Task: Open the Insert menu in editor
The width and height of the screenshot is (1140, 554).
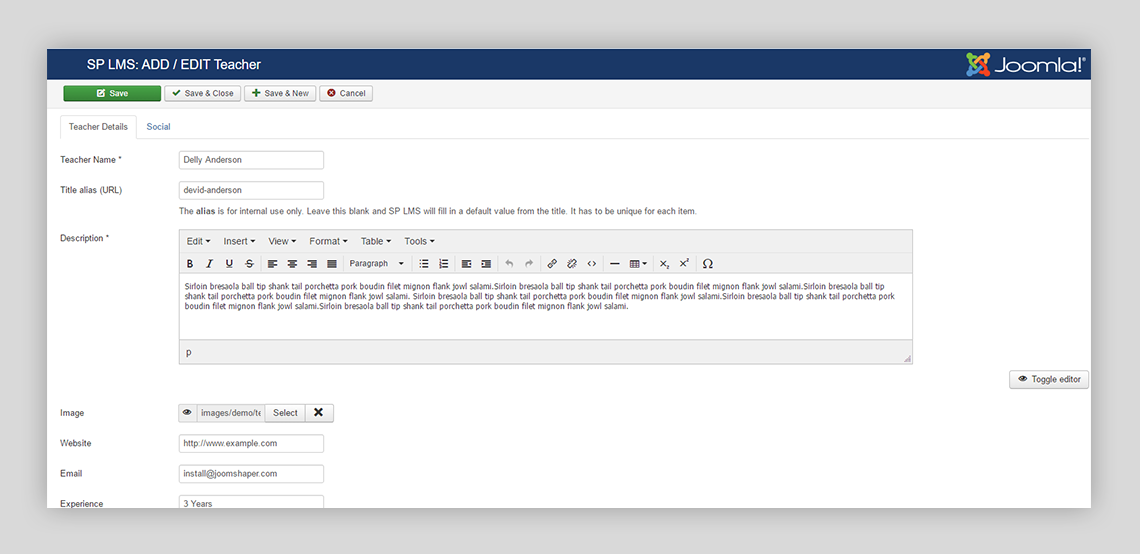Action: pyautogui.click(x=239, y=241)
